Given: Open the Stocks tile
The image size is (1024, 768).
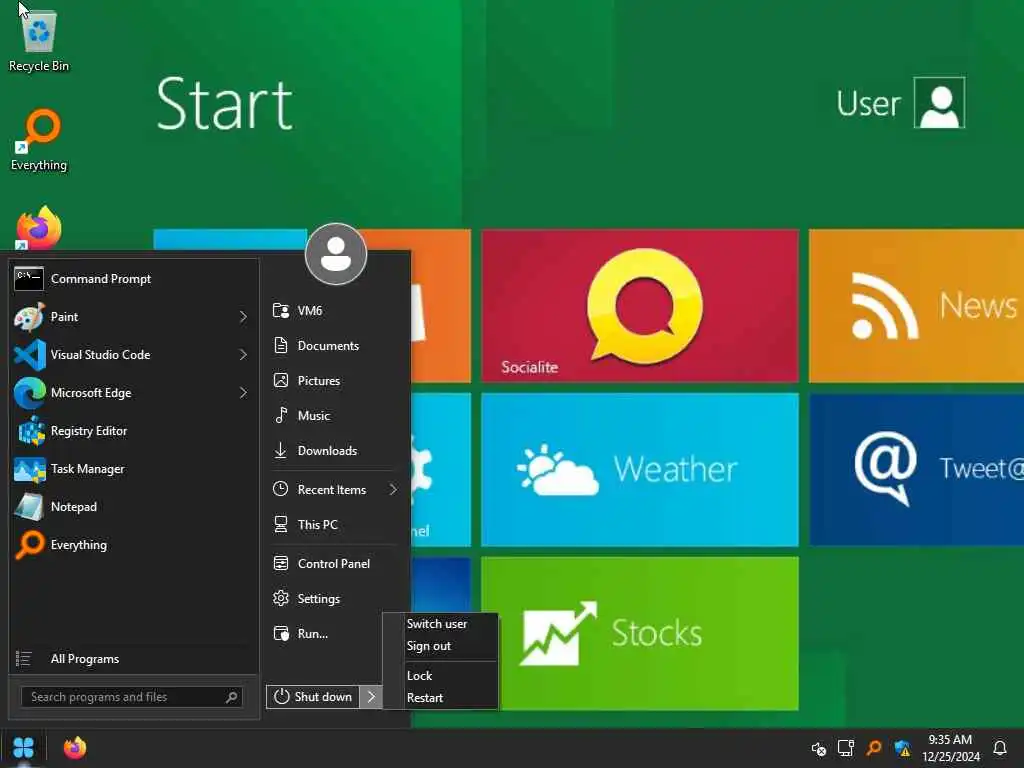Looking at the screenshot, I should coord(639,633).
